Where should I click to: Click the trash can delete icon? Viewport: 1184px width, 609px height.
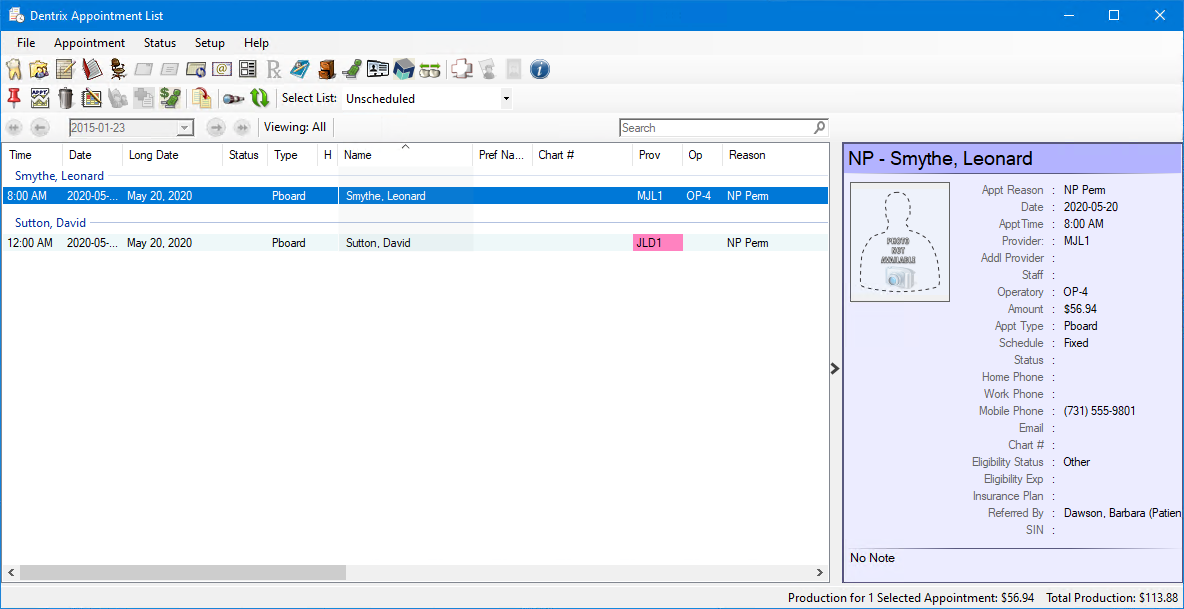click(x=66, y=98)
